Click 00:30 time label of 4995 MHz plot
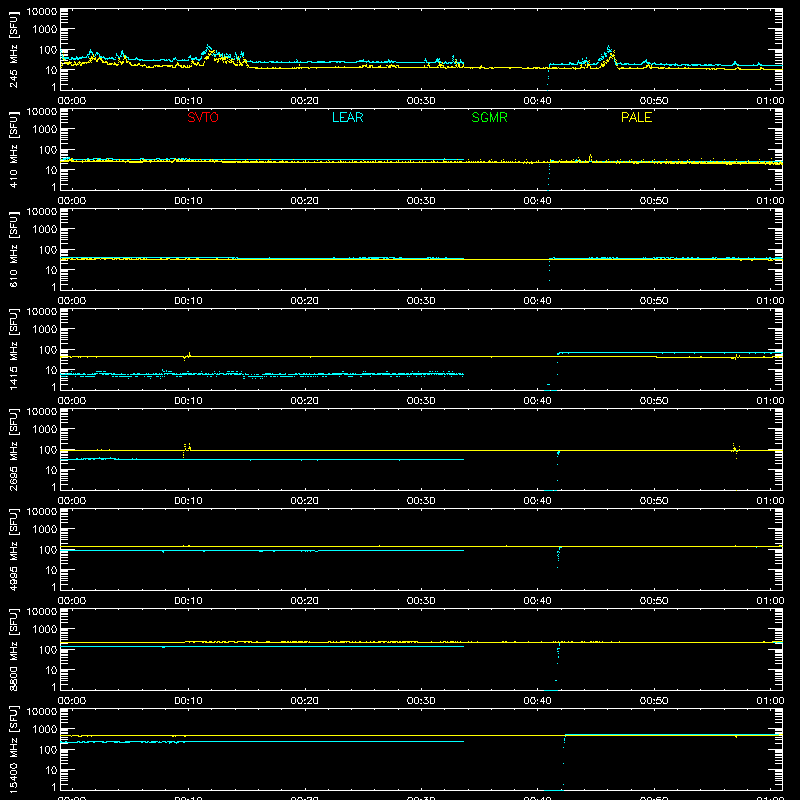Viewport: 800px width, 800px height. coord(421,601)
